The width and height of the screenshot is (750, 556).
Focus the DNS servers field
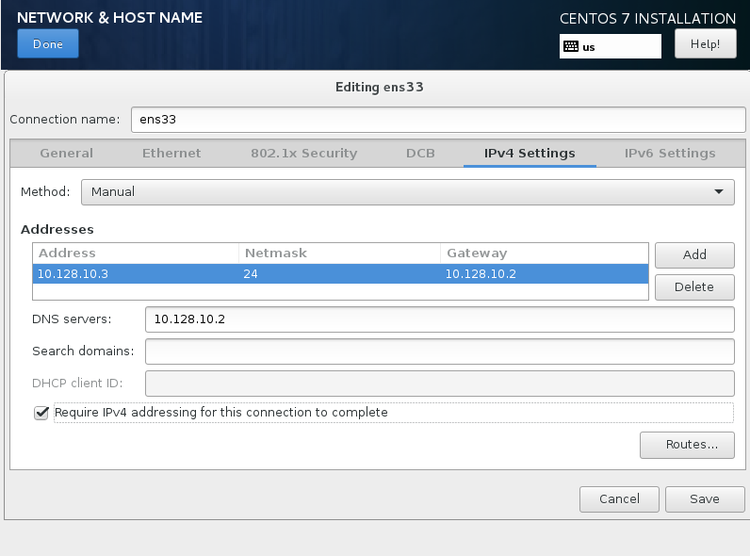coord(439,320)
